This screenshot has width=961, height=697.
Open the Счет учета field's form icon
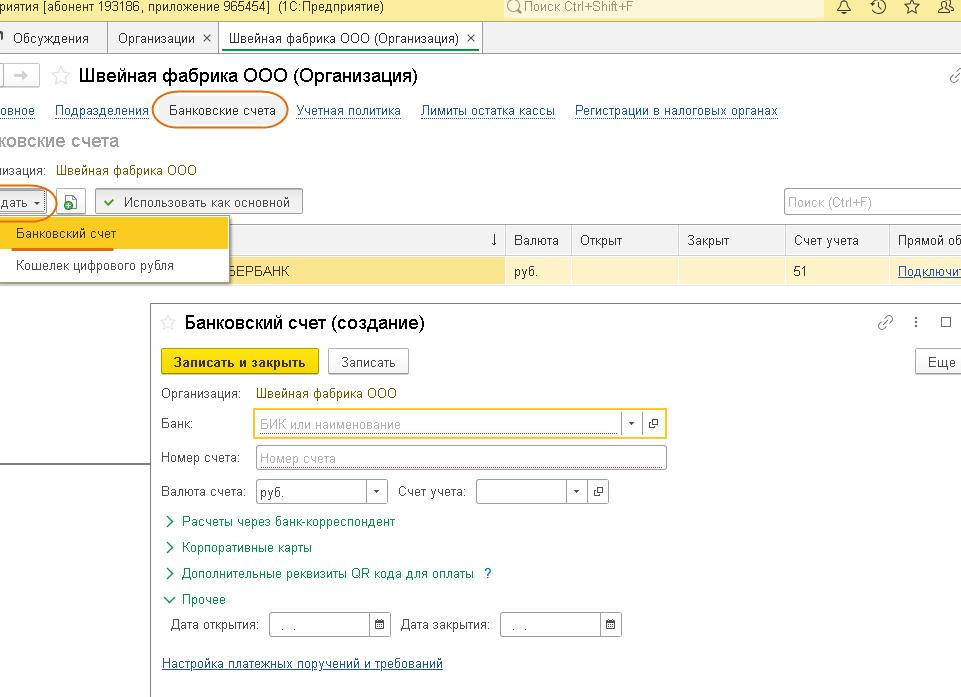(598, 492)
